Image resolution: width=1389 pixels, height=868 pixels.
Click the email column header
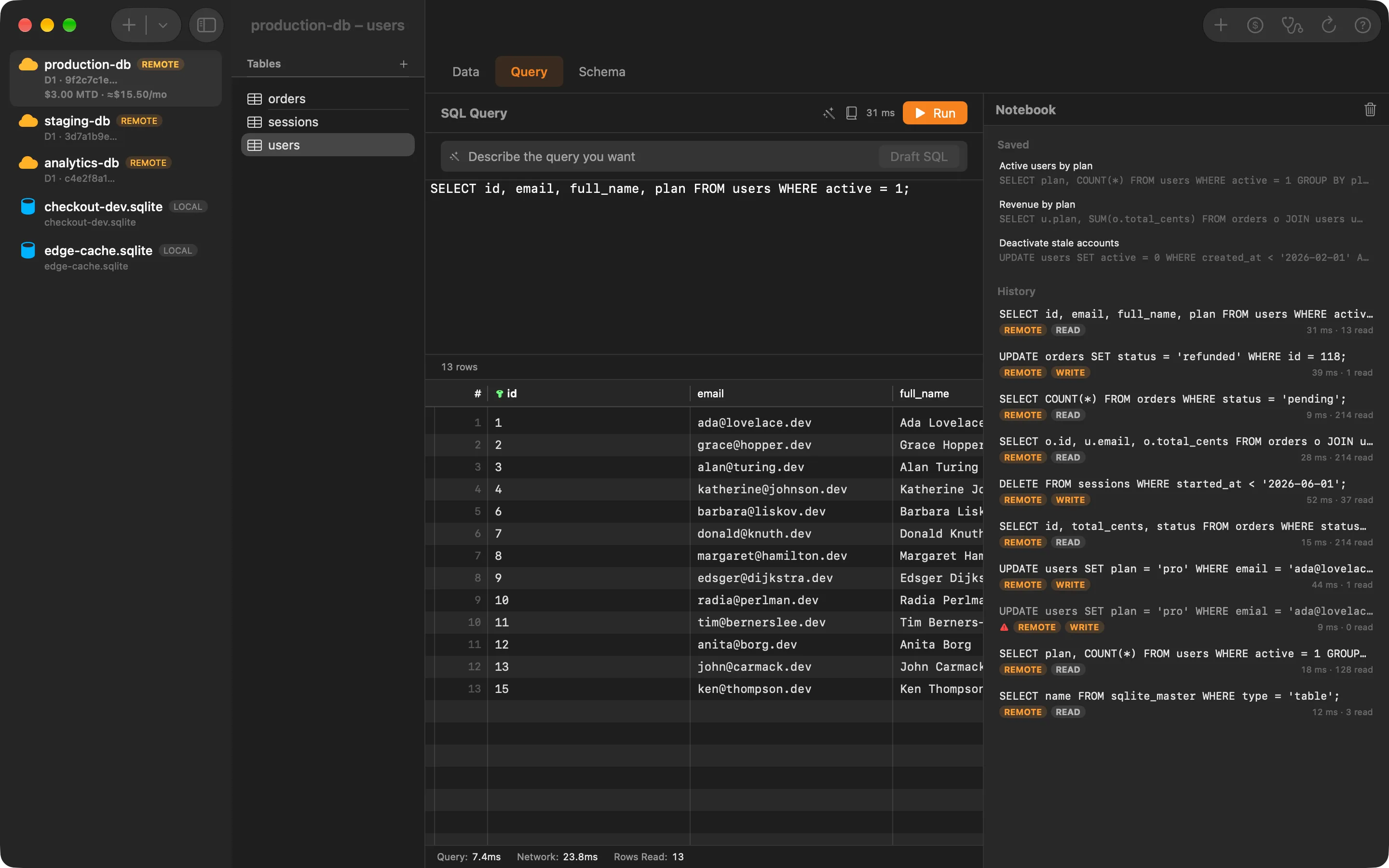click(791, 394)
